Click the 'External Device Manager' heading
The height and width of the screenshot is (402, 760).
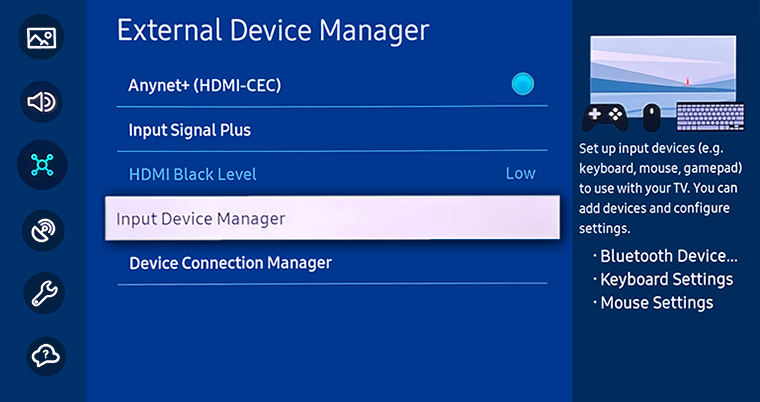click(x=273, y=31)
